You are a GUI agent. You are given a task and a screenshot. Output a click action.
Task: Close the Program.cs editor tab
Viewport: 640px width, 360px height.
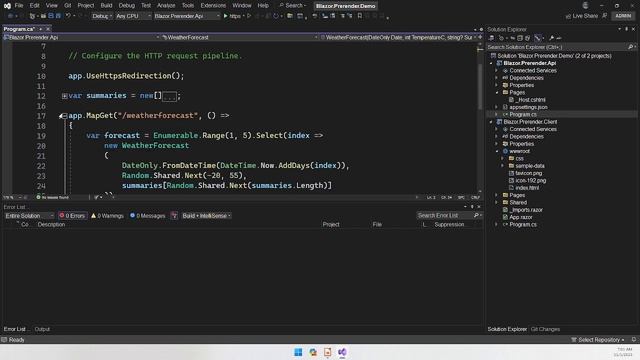tap(48, 29)
